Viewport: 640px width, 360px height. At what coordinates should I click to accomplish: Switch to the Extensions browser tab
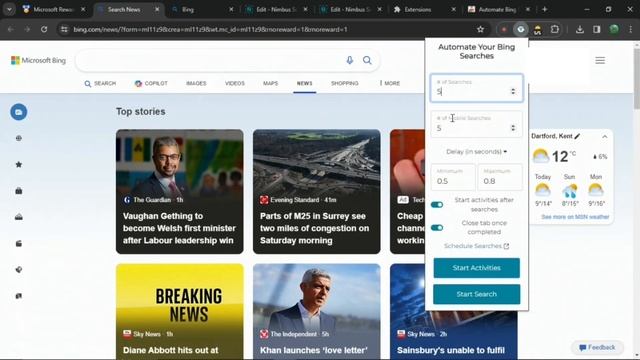pyautogui.click(x=424, y=9)
